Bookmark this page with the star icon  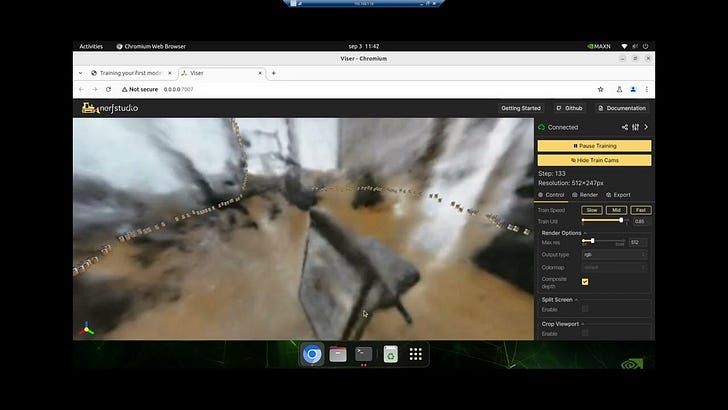(600, 89)
